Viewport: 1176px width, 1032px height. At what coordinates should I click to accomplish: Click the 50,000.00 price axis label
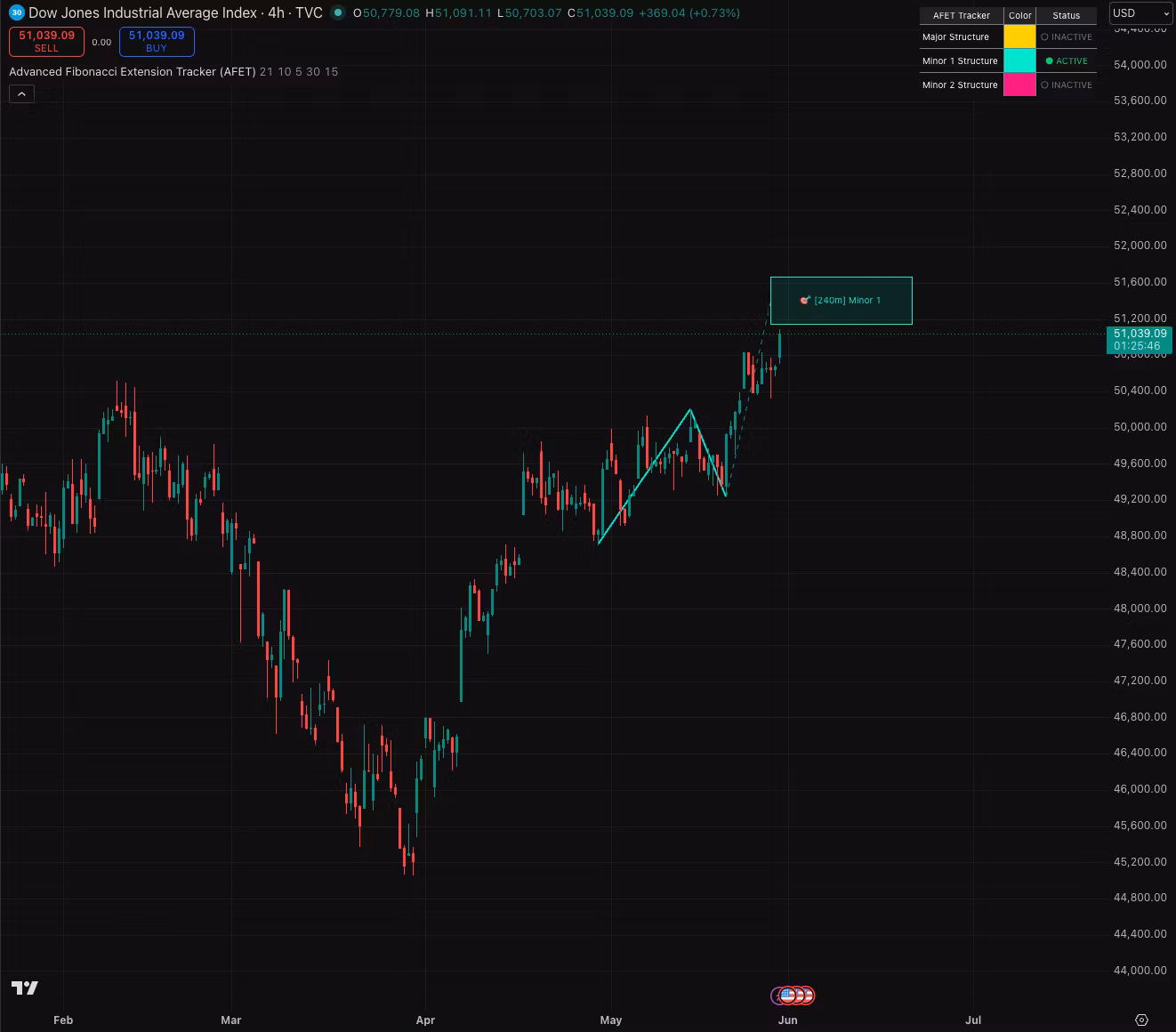[x=1140, y=427]
